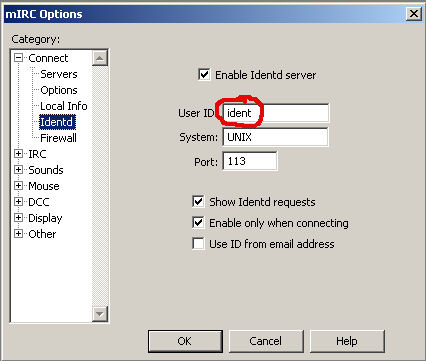Cancel the mIRC Options dialog
This screenshot has width=426, height=361.
[266, 341]
